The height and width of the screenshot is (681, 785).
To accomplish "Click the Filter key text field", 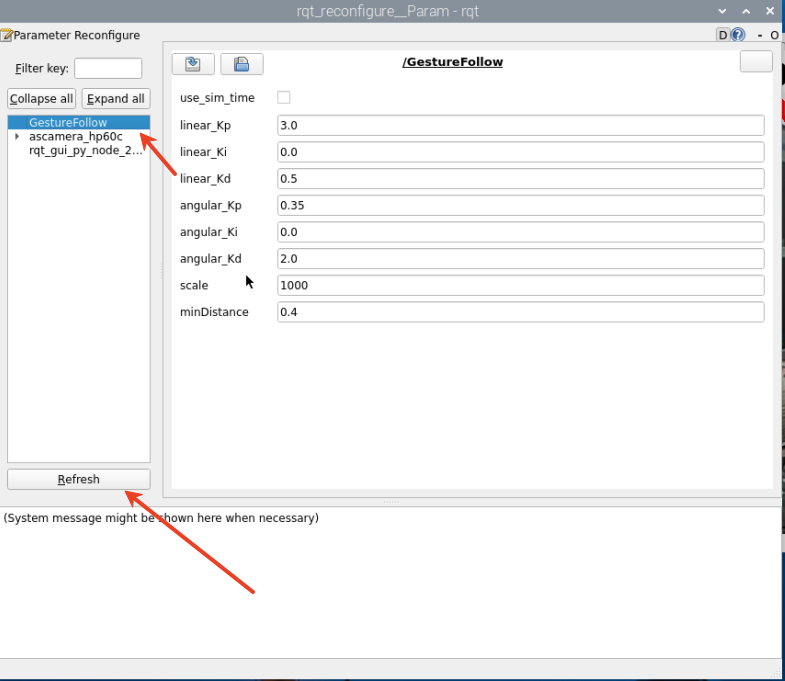I will (x=108, y=68).
